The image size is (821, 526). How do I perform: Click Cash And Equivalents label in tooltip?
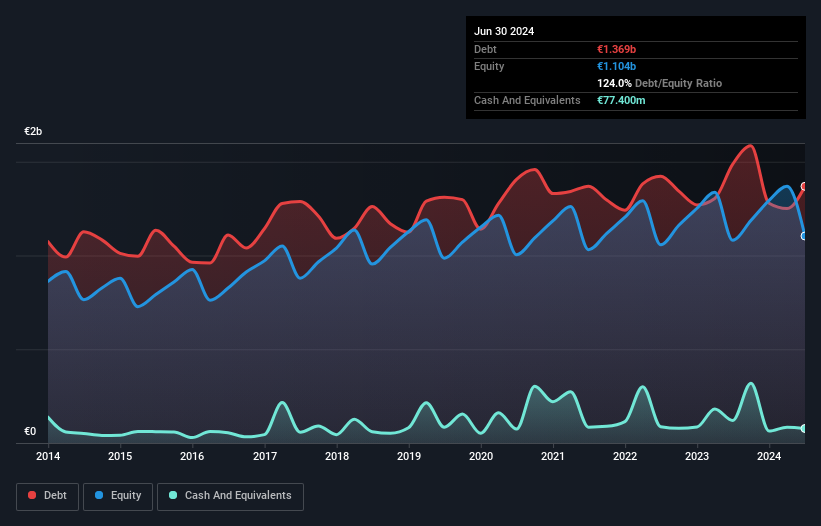click(527, 100)
